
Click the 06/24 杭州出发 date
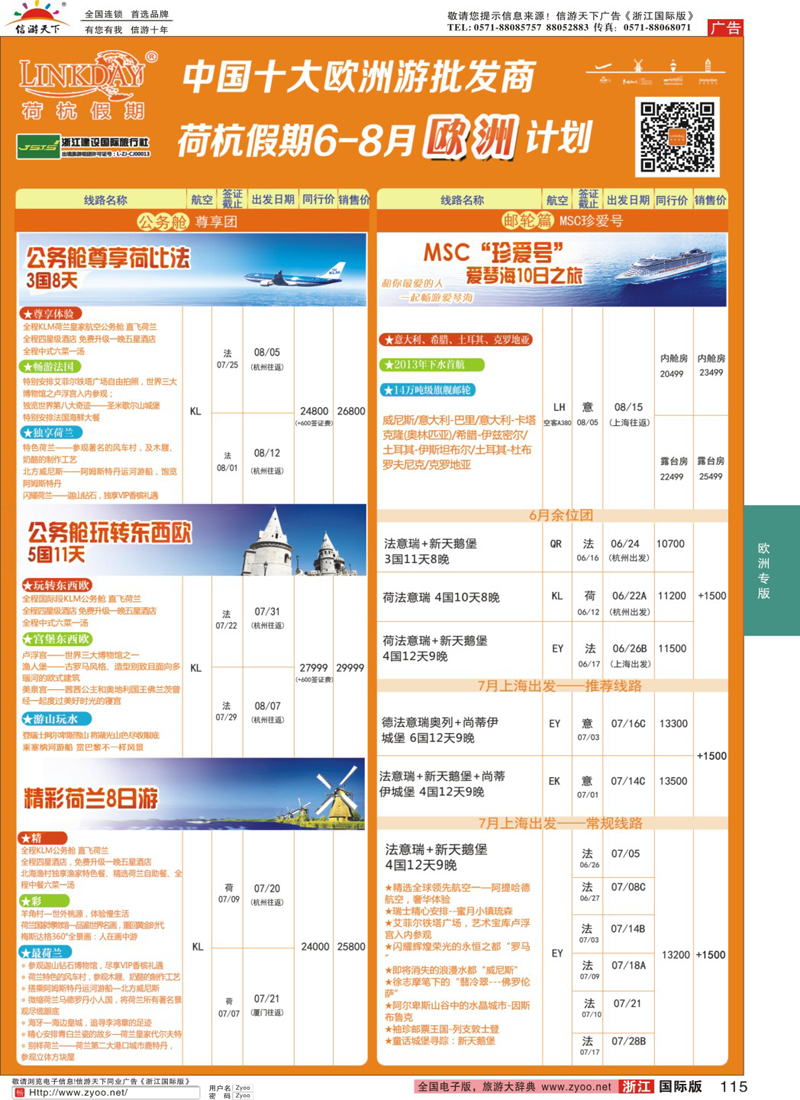pyautogui.click(x=629, y=550)
